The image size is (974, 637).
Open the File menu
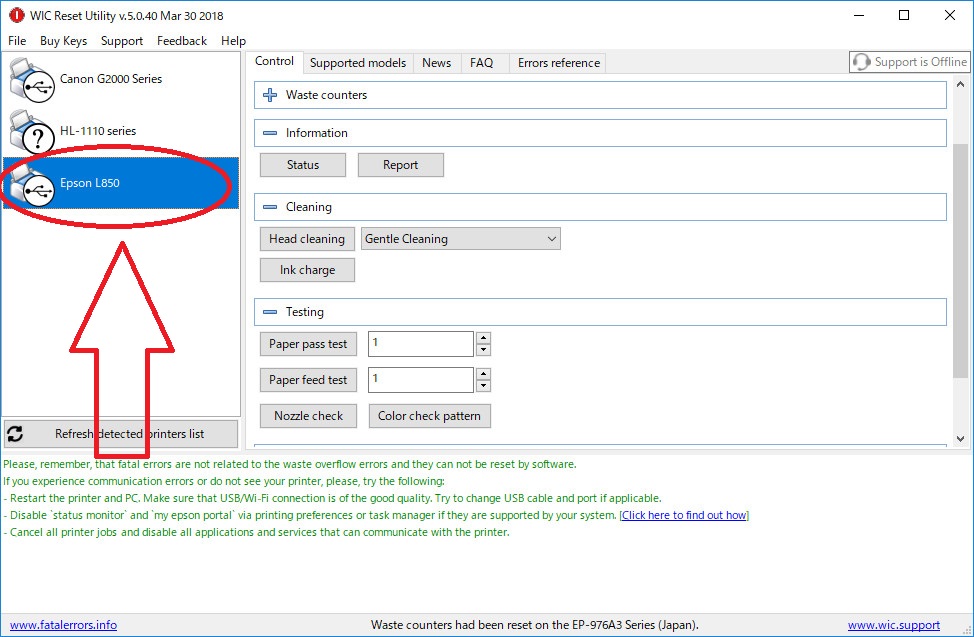click(x=17, y=41)
